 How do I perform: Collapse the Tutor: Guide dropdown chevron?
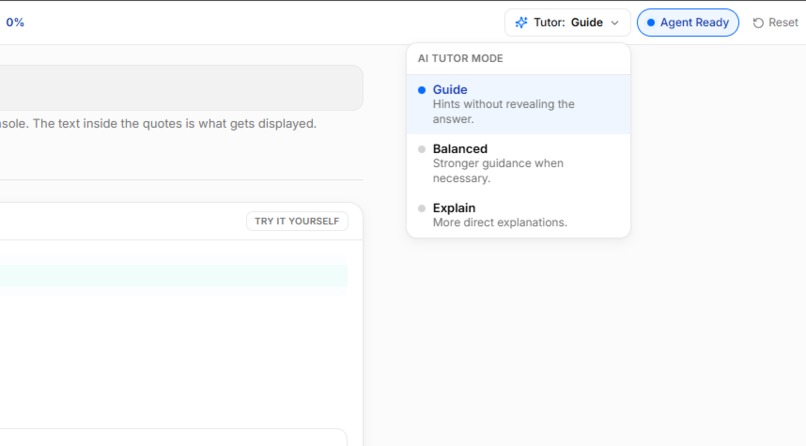pyautogui.click(x=615, y=23)
